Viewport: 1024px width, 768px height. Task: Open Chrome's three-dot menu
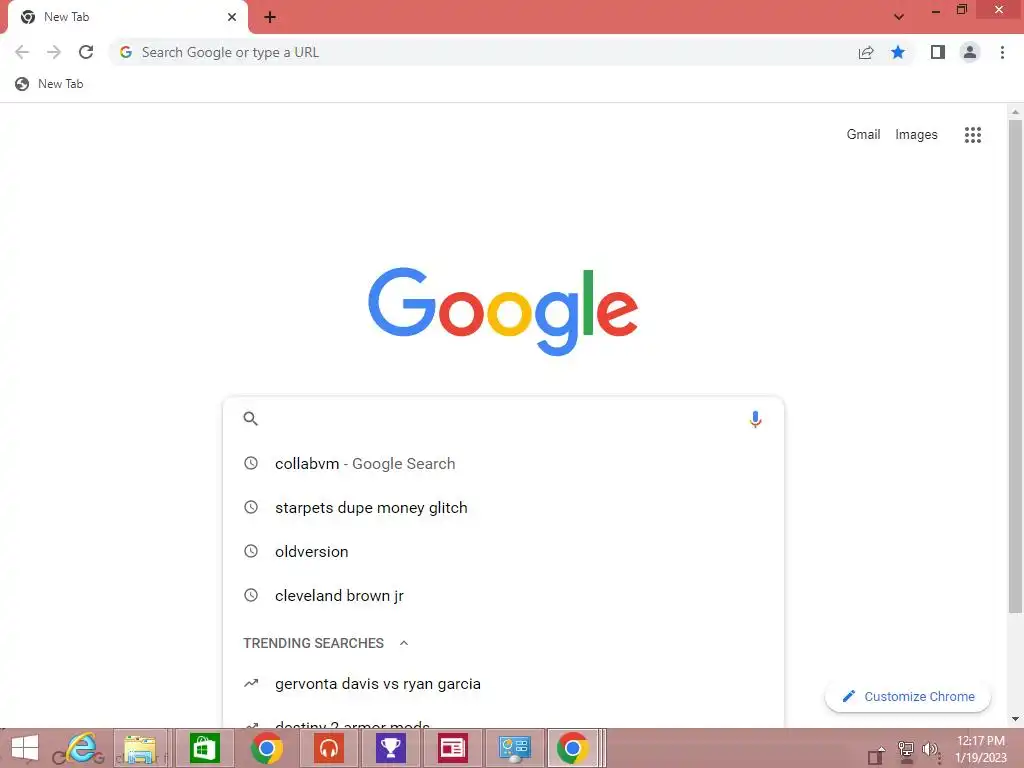coord(1002,52)
